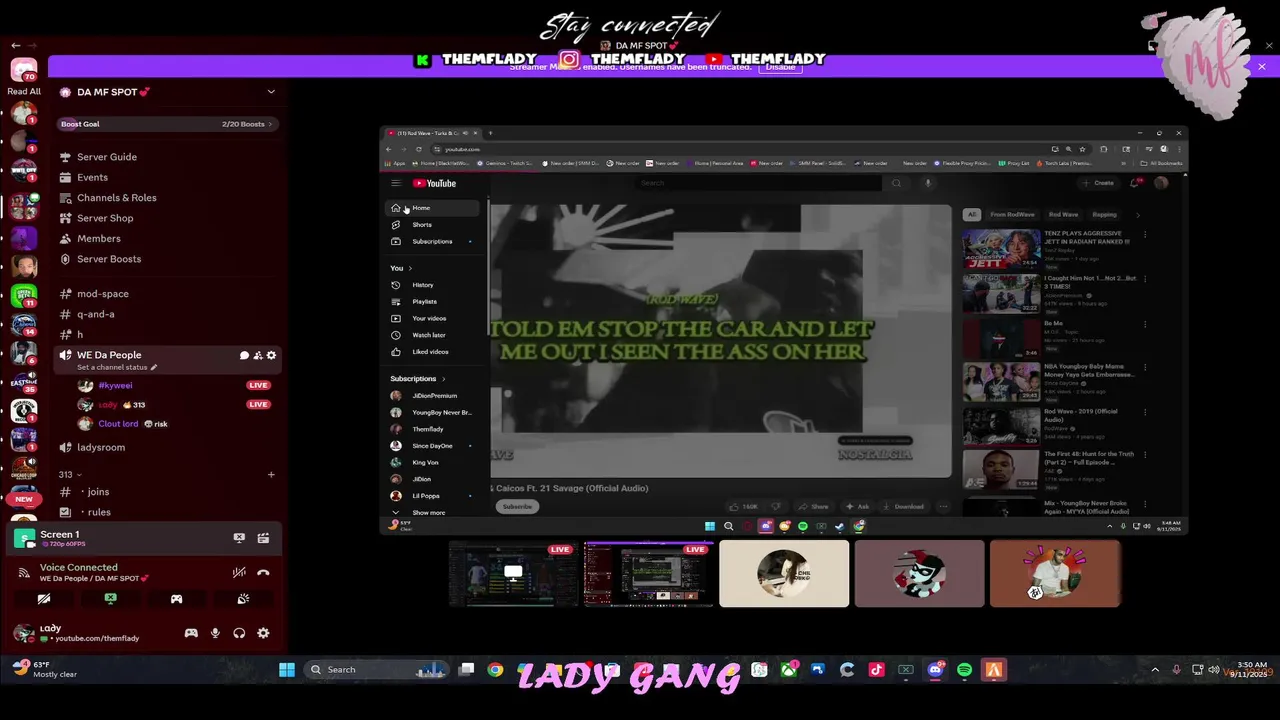
Task: Expand YouTube Subscriptions section arrow
Action: 443,379
